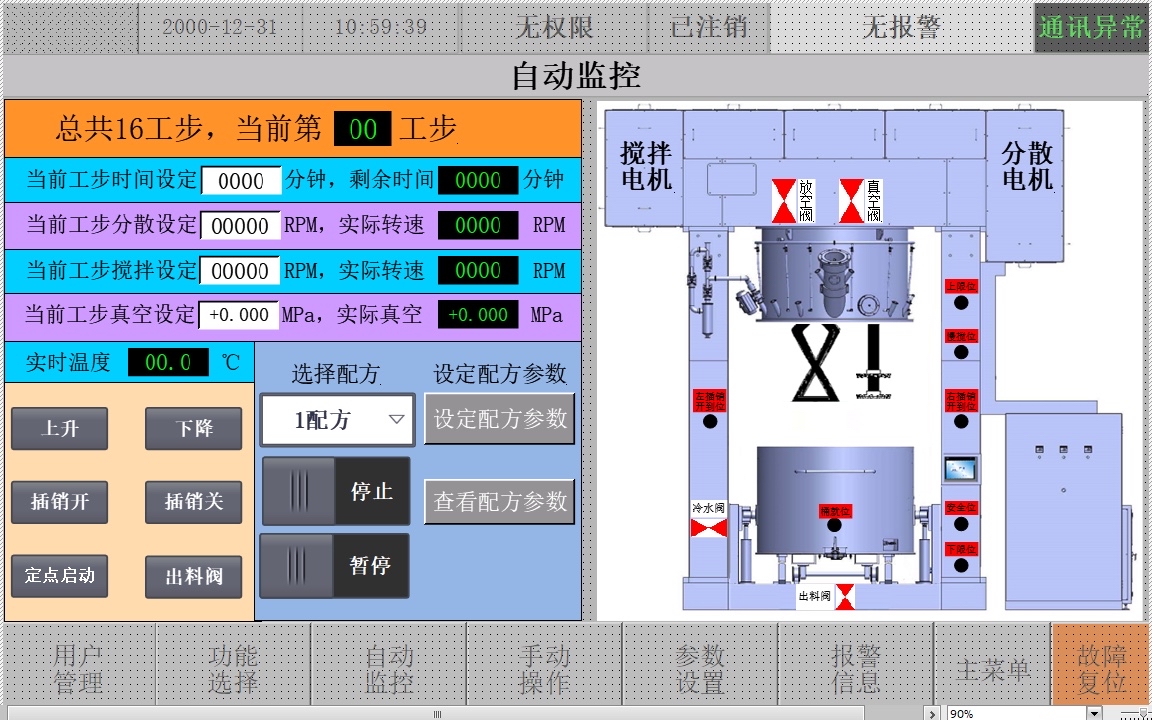Click the 通讯异常 communication status indicator
This screenshot has width=1152, height=720.
(1090, 28)
